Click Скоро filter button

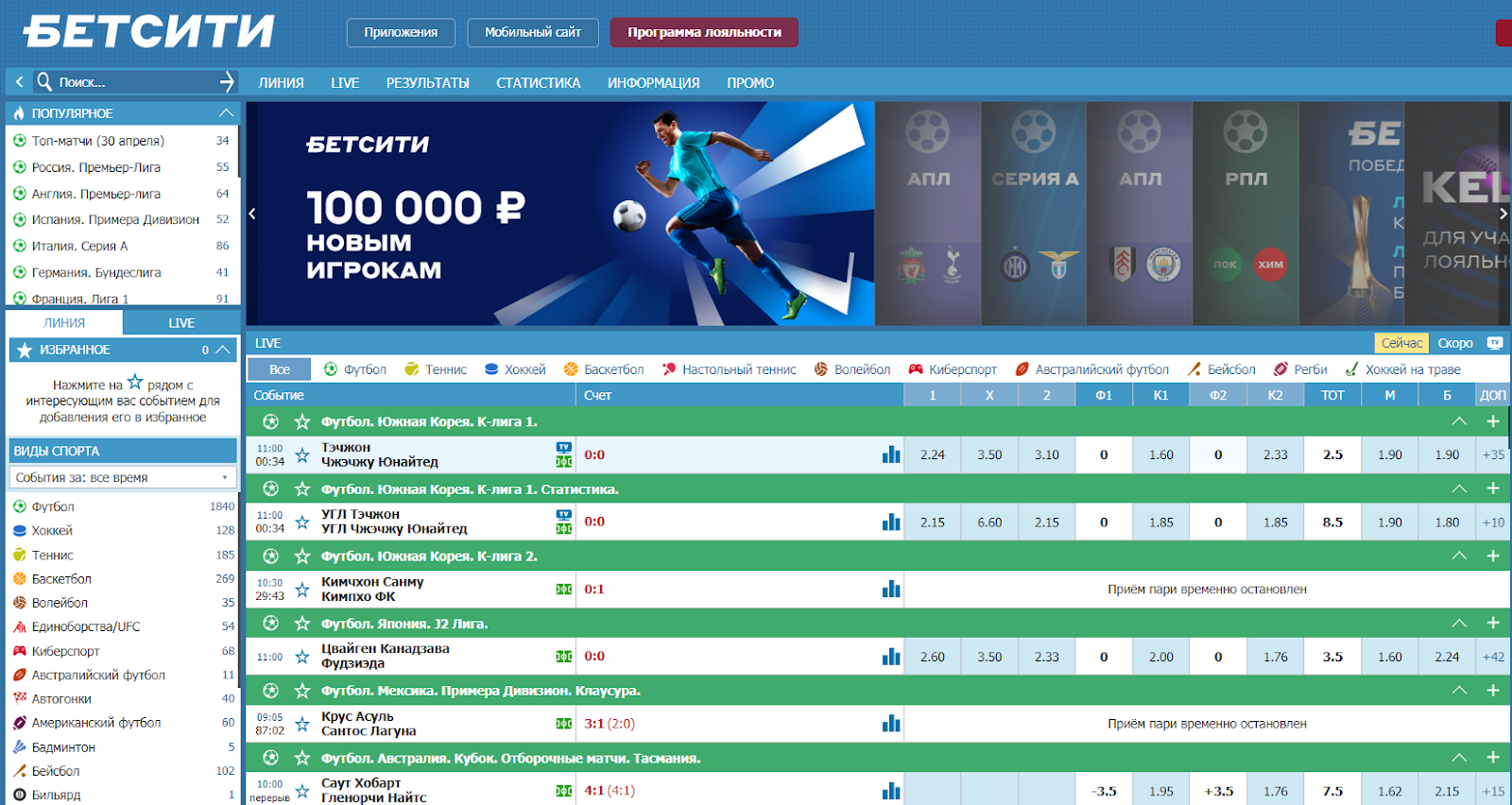point(1455,343)
